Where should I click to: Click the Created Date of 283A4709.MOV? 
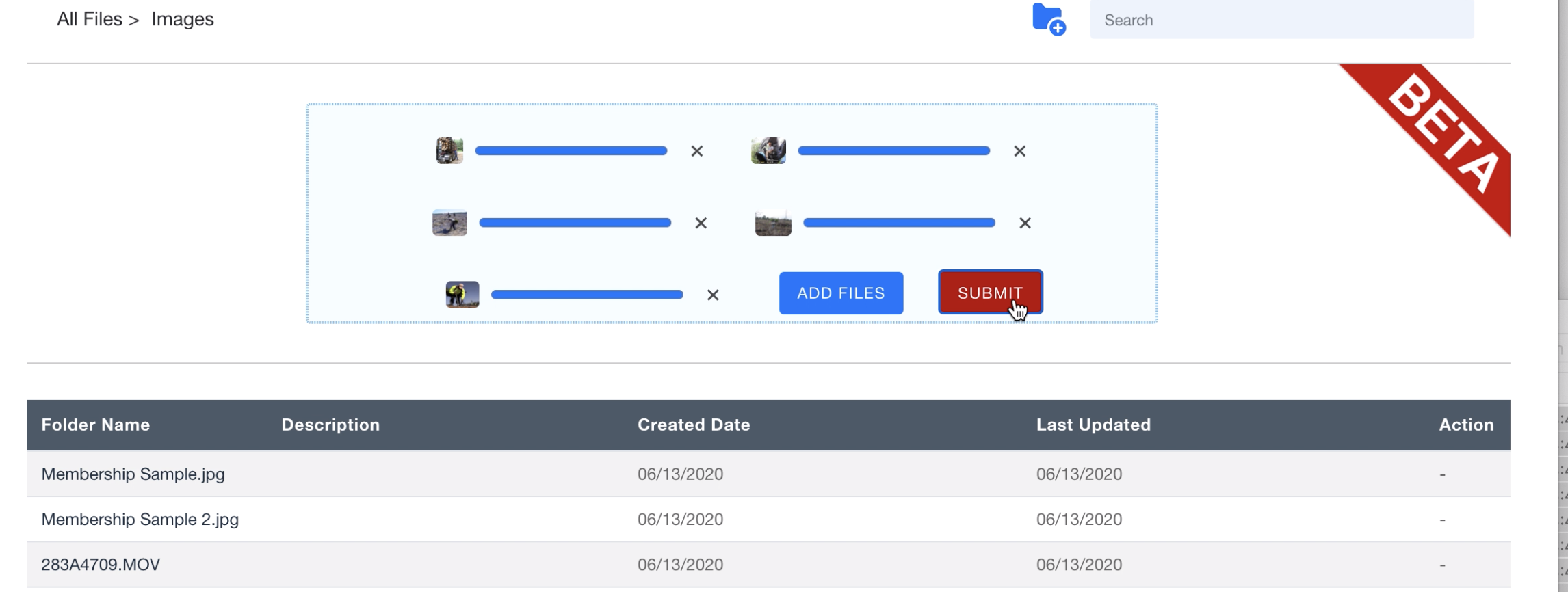680,565
